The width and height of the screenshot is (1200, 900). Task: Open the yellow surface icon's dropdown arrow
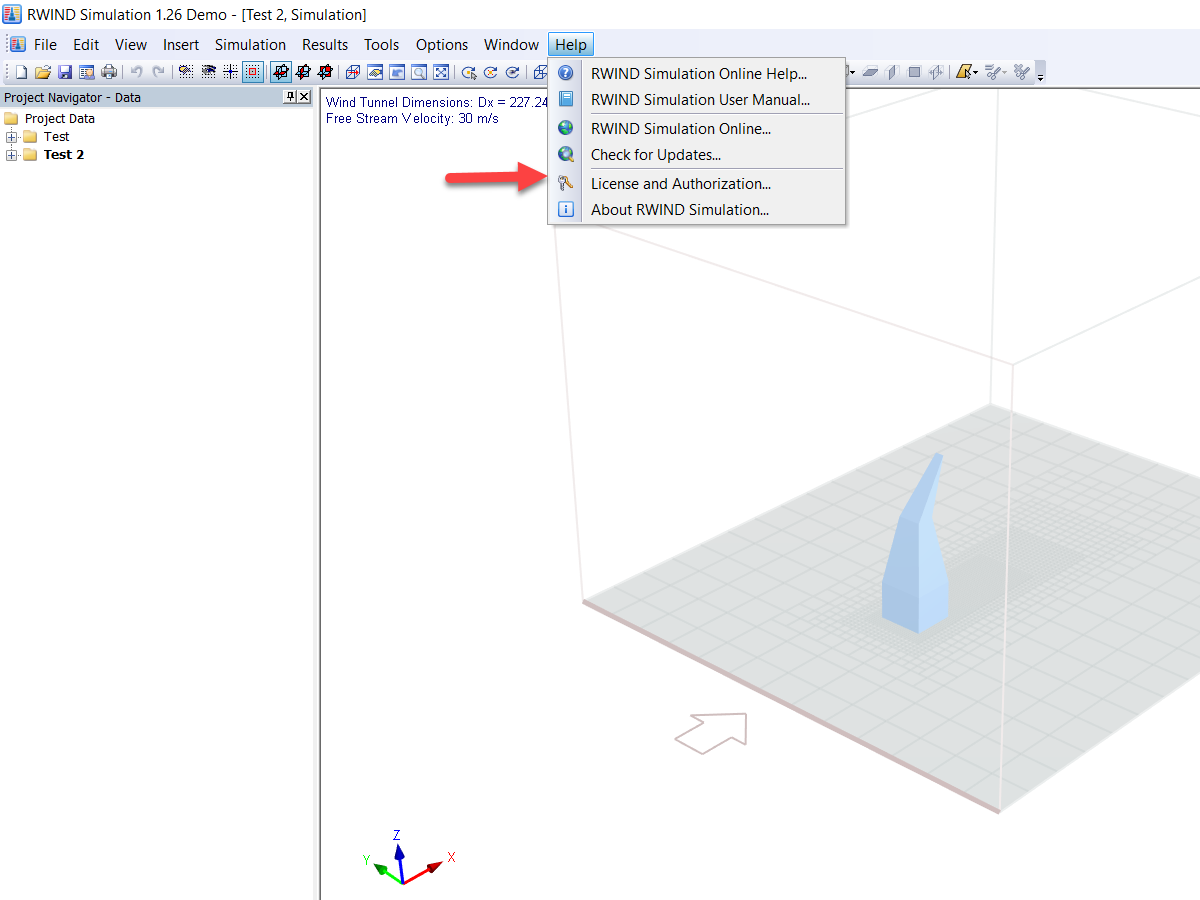(x=975, y=73)
